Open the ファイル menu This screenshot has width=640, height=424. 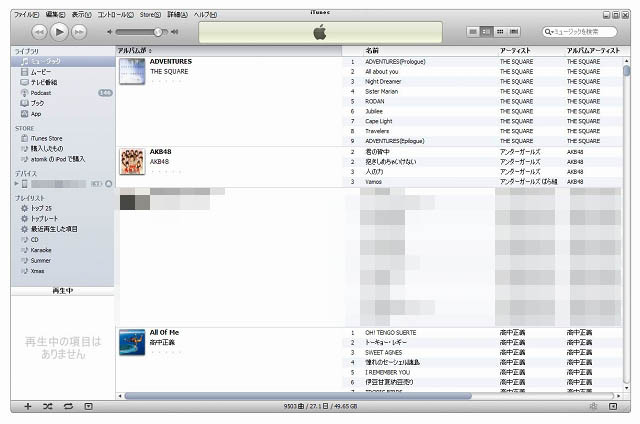(27, 15)
